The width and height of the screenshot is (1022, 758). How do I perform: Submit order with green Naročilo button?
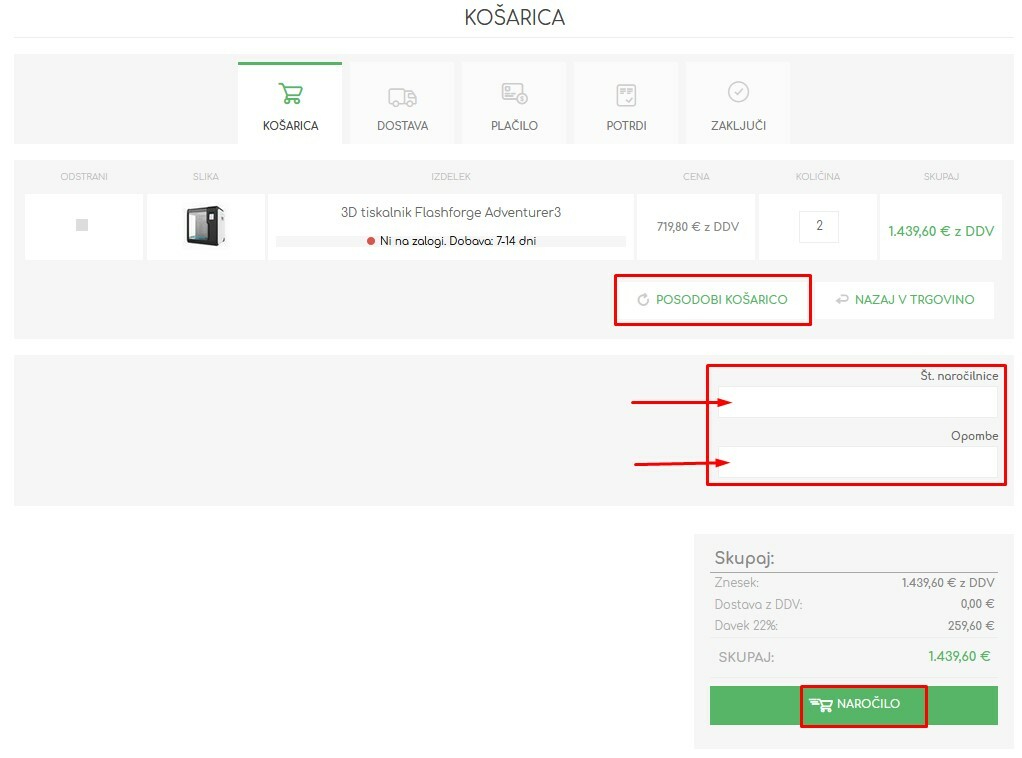[853, 705]
